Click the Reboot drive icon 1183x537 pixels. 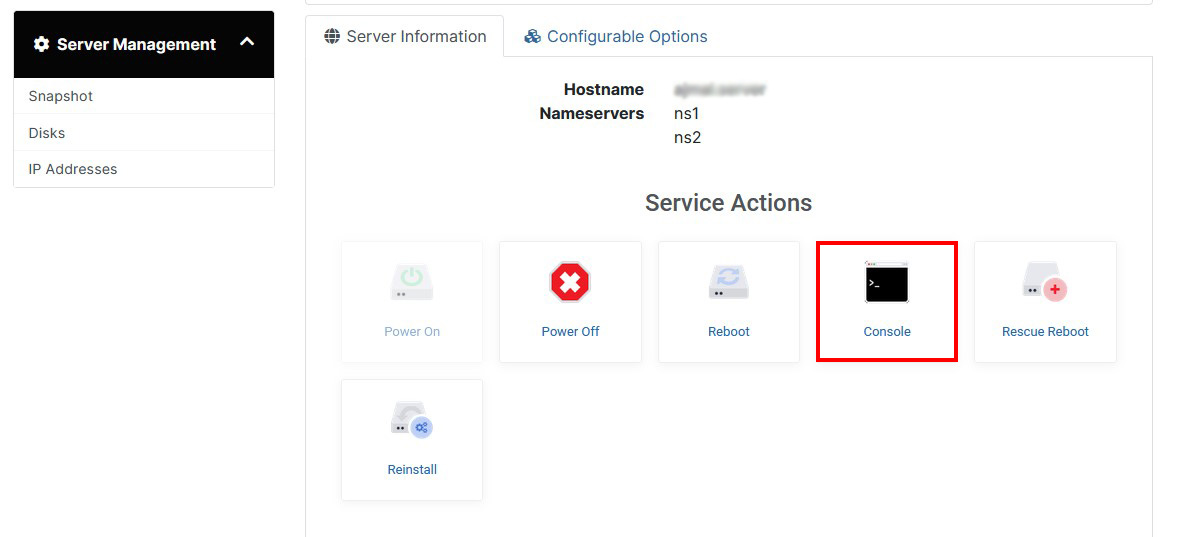pyautogui.click(x=729, y=282)
